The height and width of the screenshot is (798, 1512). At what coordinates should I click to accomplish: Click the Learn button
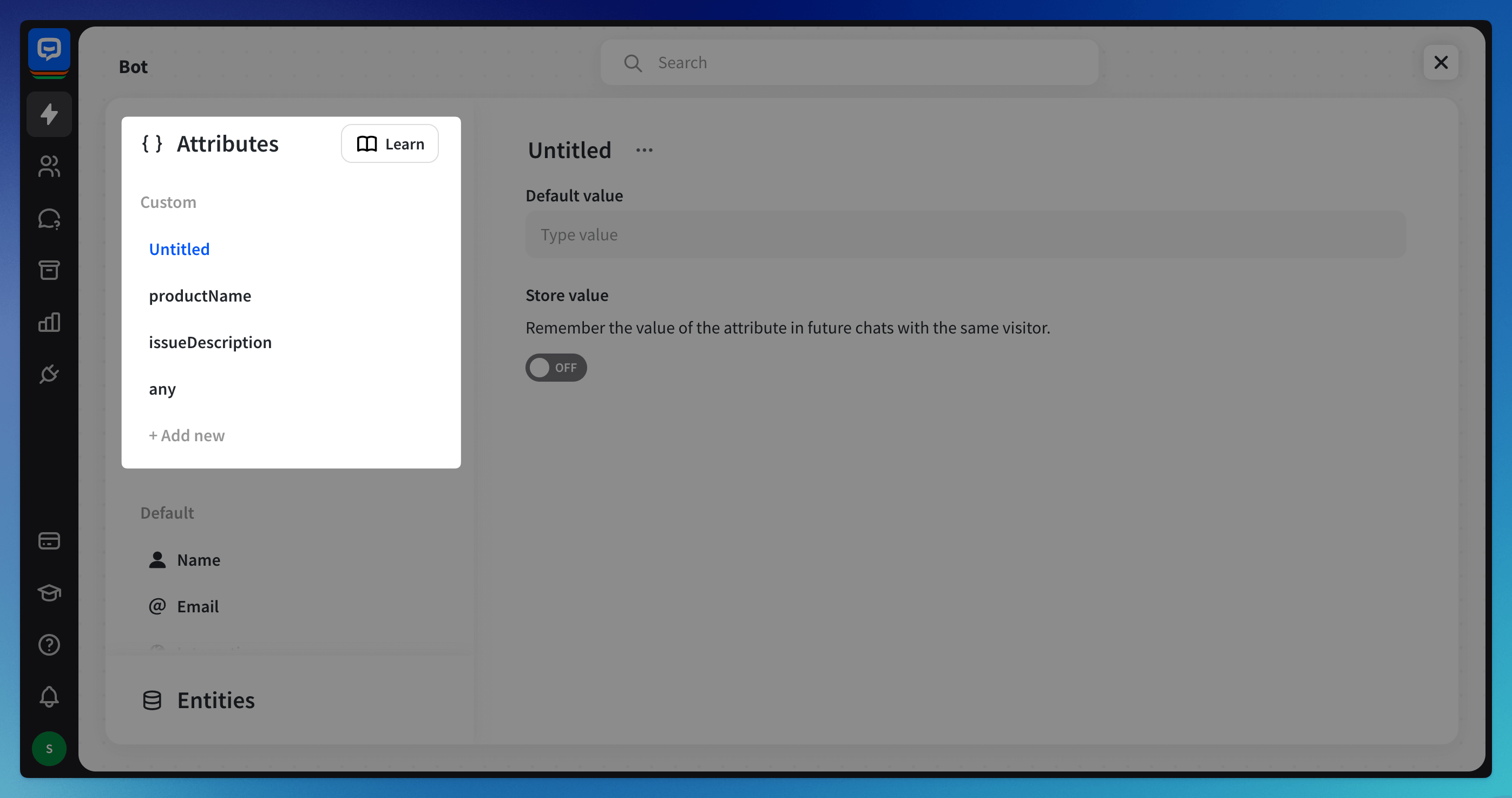tap(390, 144)
